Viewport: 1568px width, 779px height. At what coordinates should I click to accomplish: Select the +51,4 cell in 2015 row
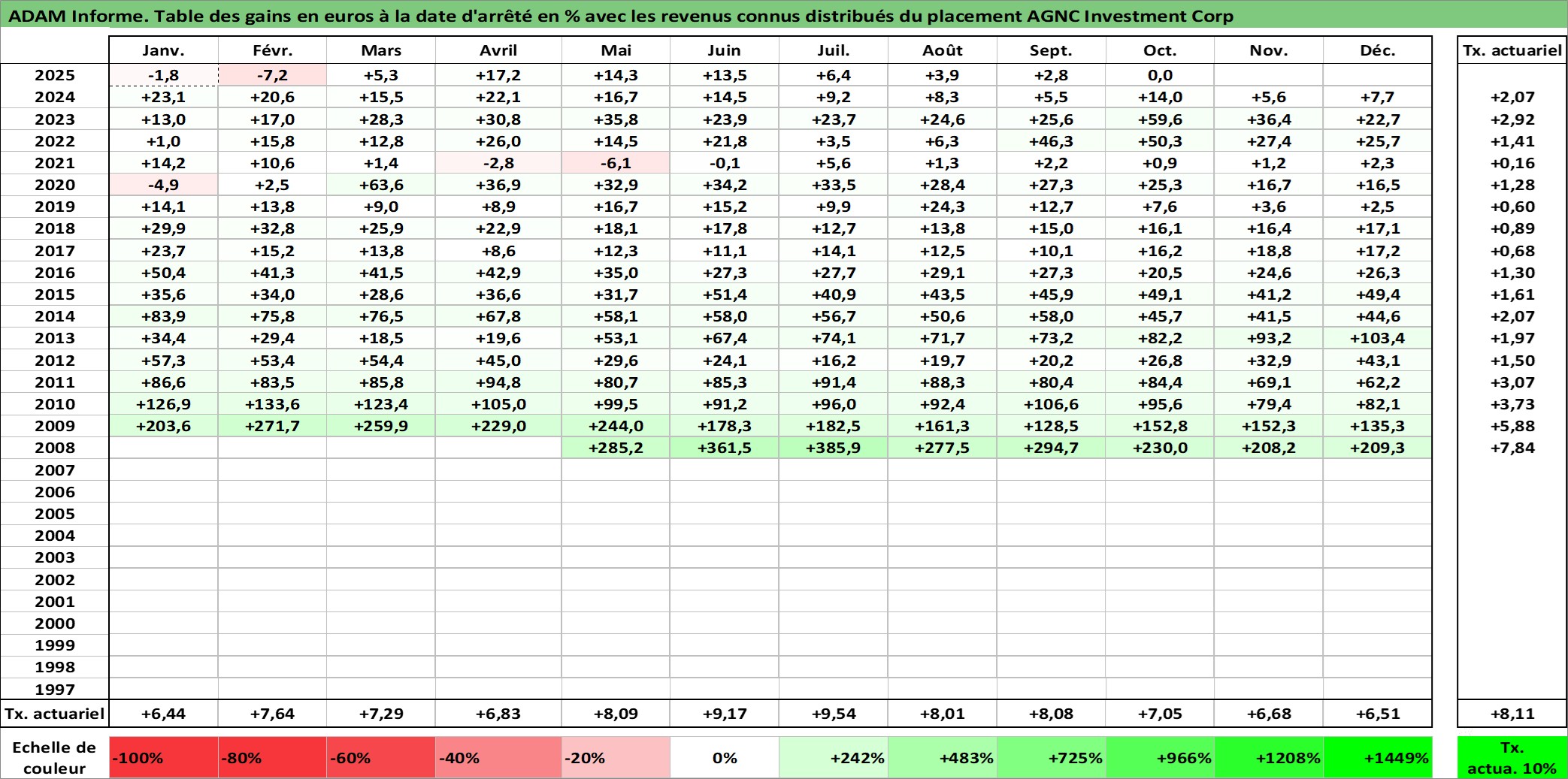(x=724, y=294)
